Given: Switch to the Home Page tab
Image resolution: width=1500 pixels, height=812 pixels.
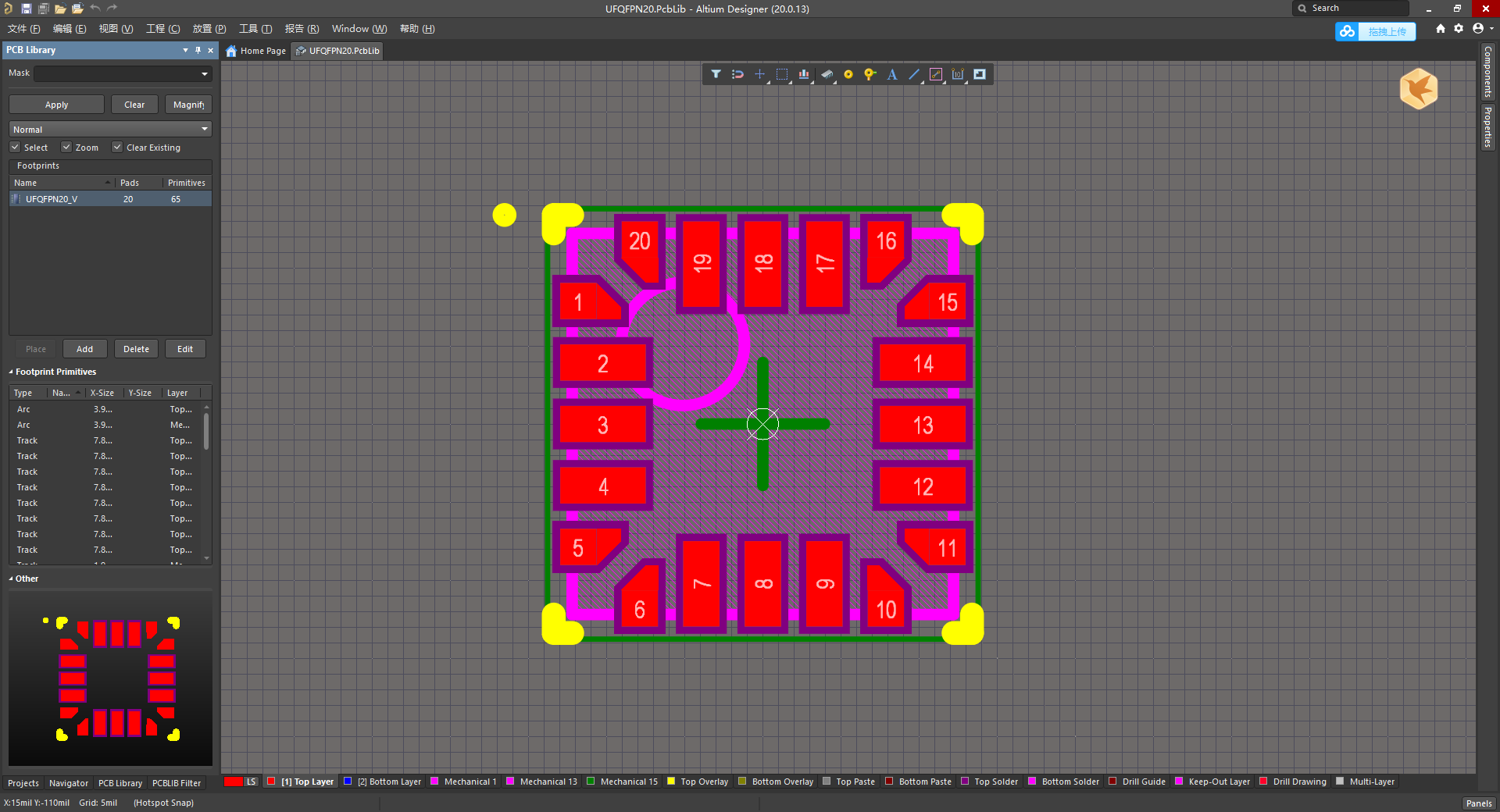Looking at the screenshot, I should click(x=256, y=51).
